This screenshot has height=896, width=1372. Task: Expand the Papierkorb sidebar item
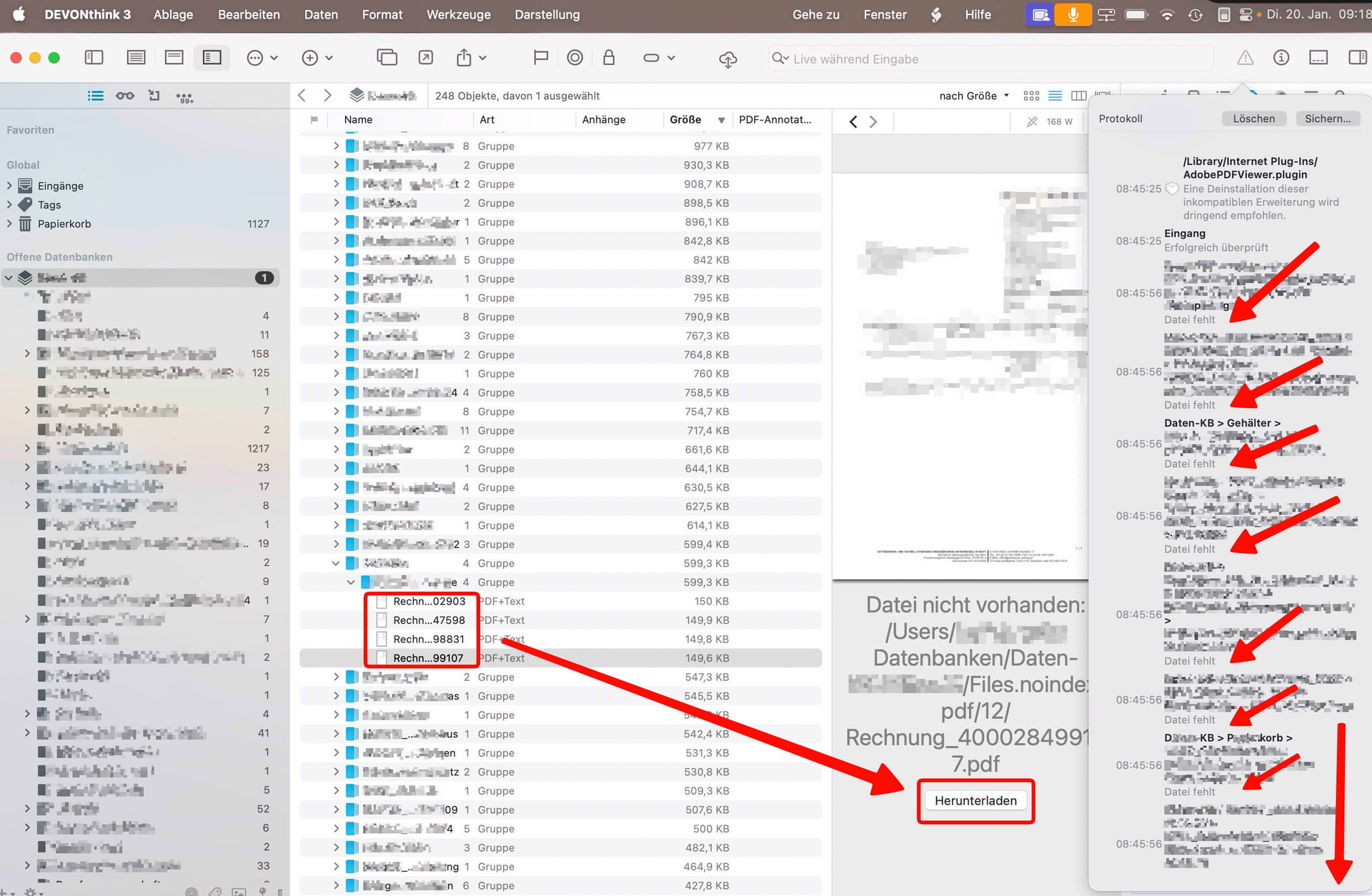9,224
